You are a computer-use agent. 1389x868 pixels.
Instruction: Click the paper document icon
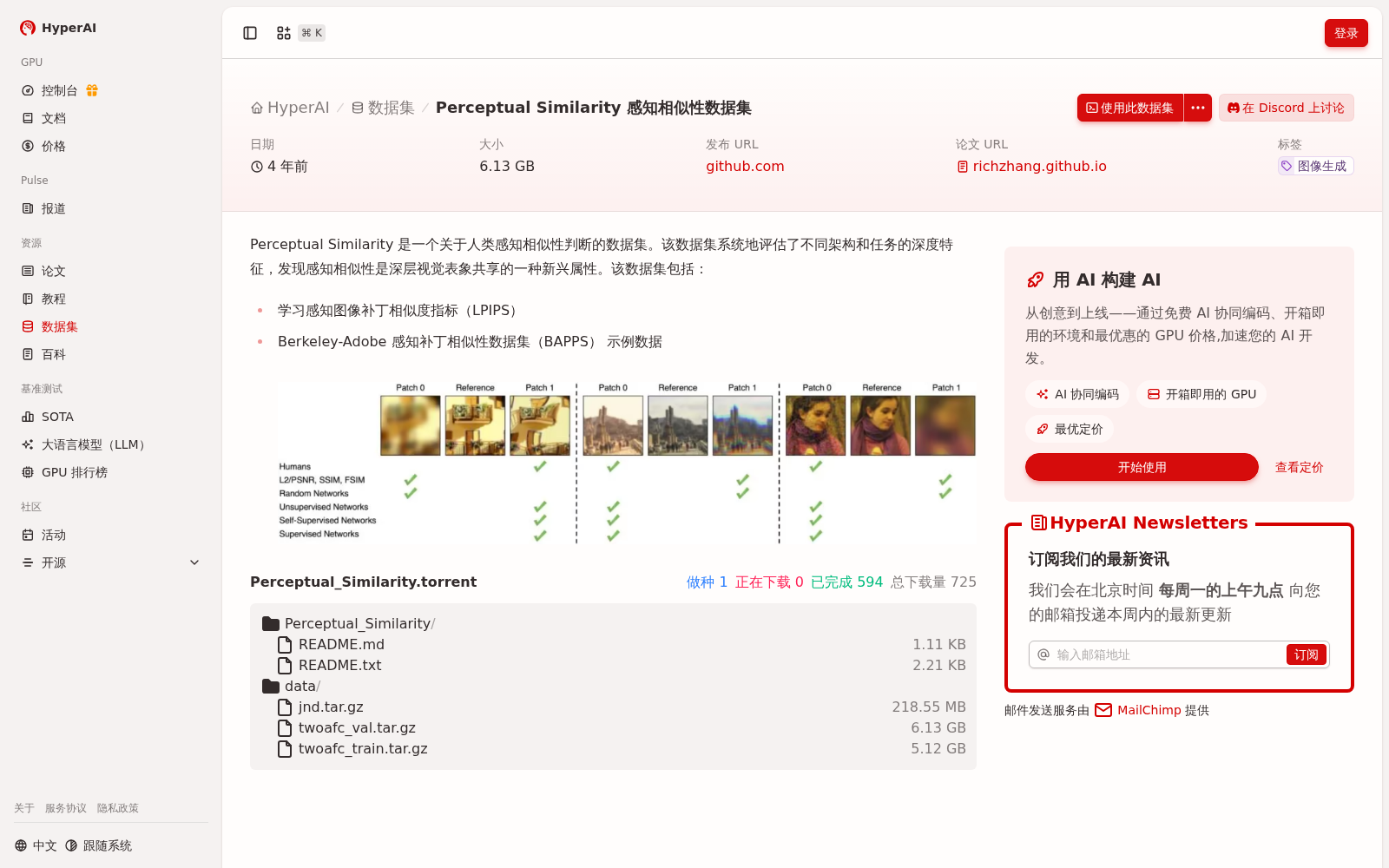click(x=963, y=167)
